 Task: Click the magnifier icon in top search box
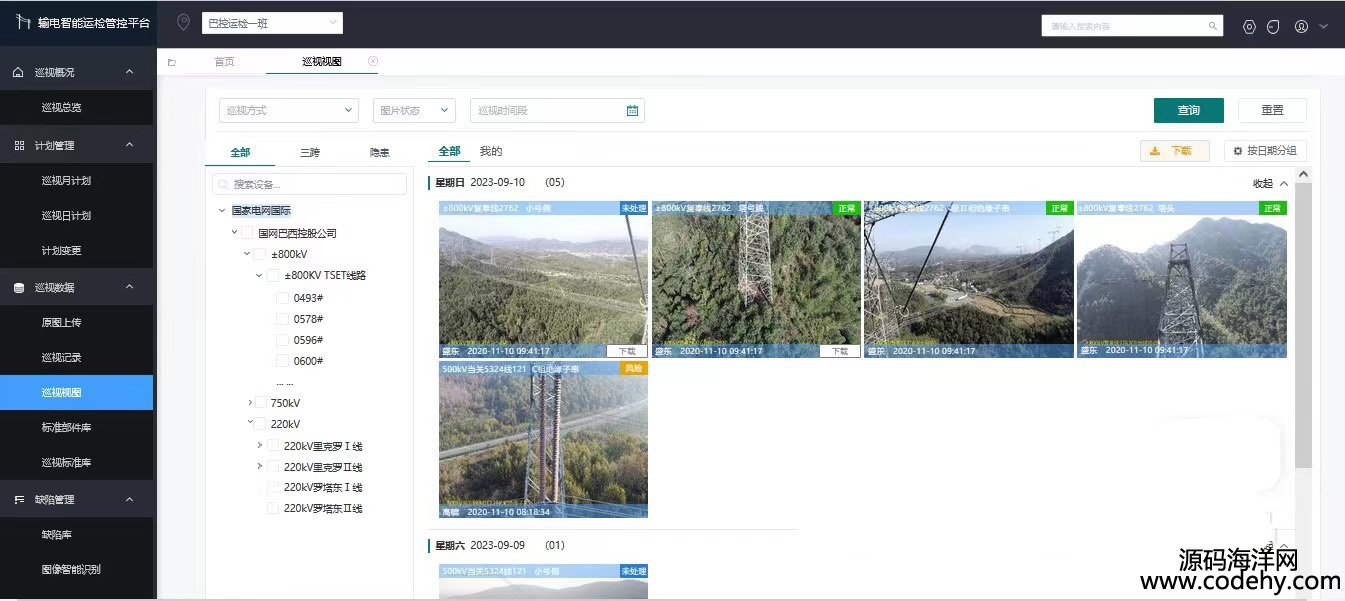point(1213,26)
